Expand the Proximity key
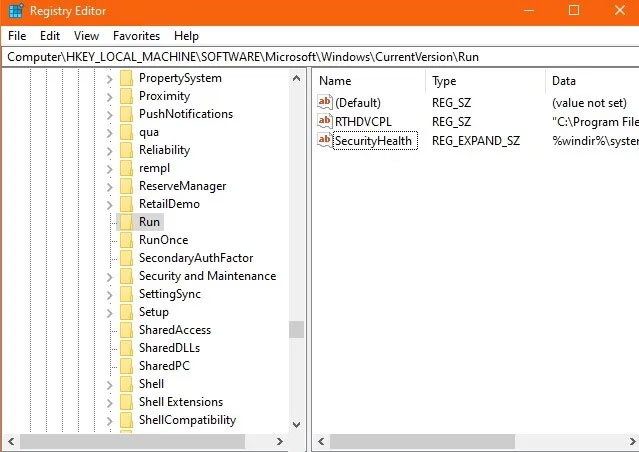The image size is (639, 452). (x=109, y=97)
